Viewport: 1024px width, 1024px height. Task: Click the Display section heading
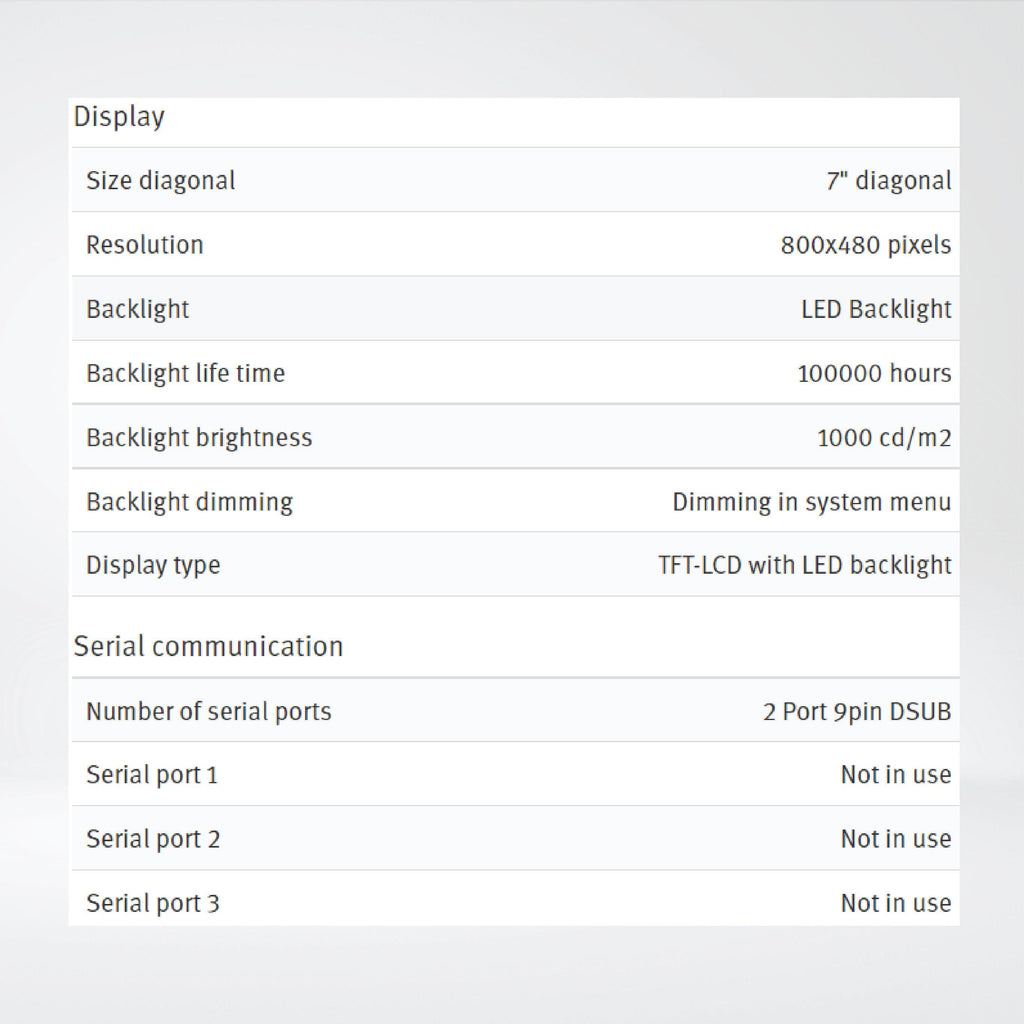click(119, 118)
